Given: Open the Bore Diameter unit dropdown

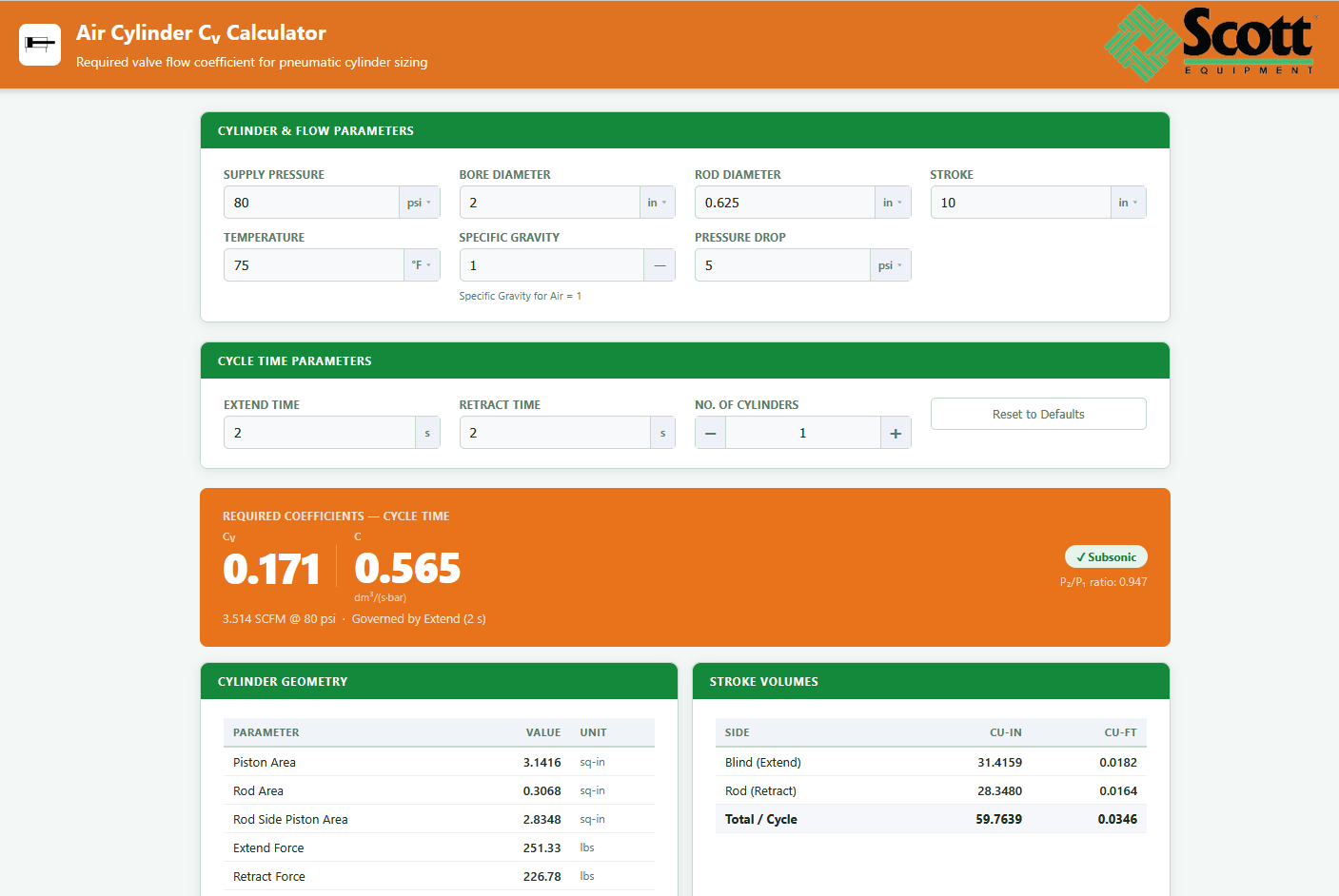Looking at the screenshot, I should (657, 203).
